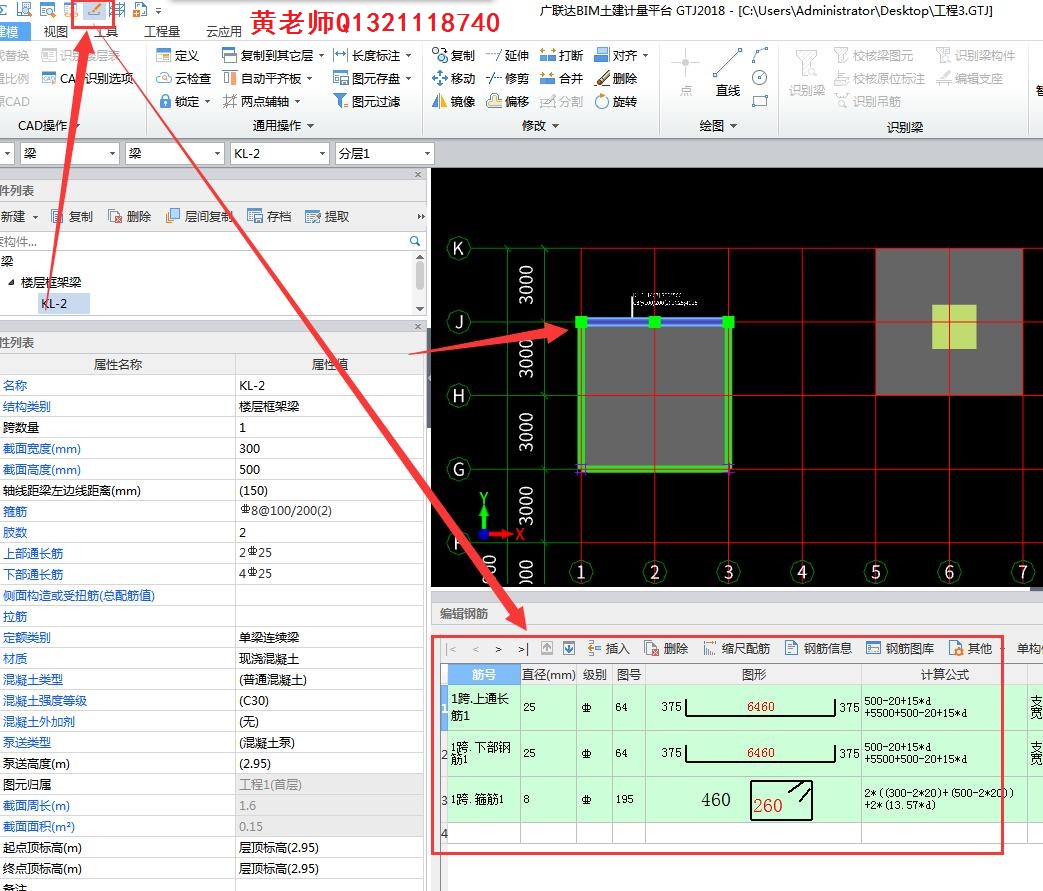Screen dimensions: 1043x891
Task: Click the 定义 (Define) tool icon
Action: point(164,55)
